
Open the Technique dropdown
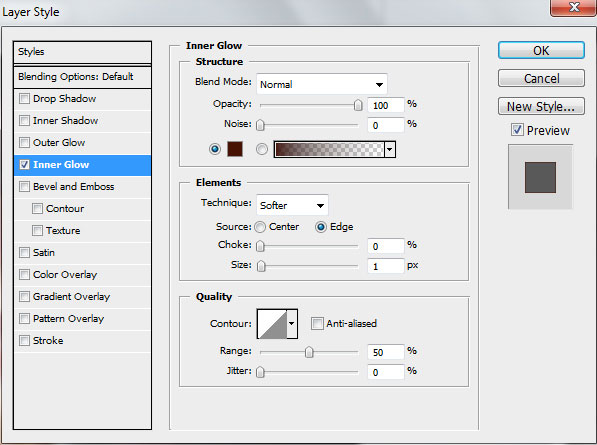(x=292, y=206)
